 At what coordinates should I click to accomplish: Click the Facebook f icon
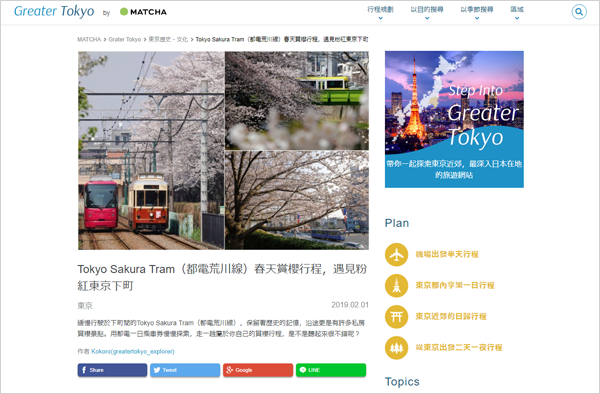click(x=84, y=370)
